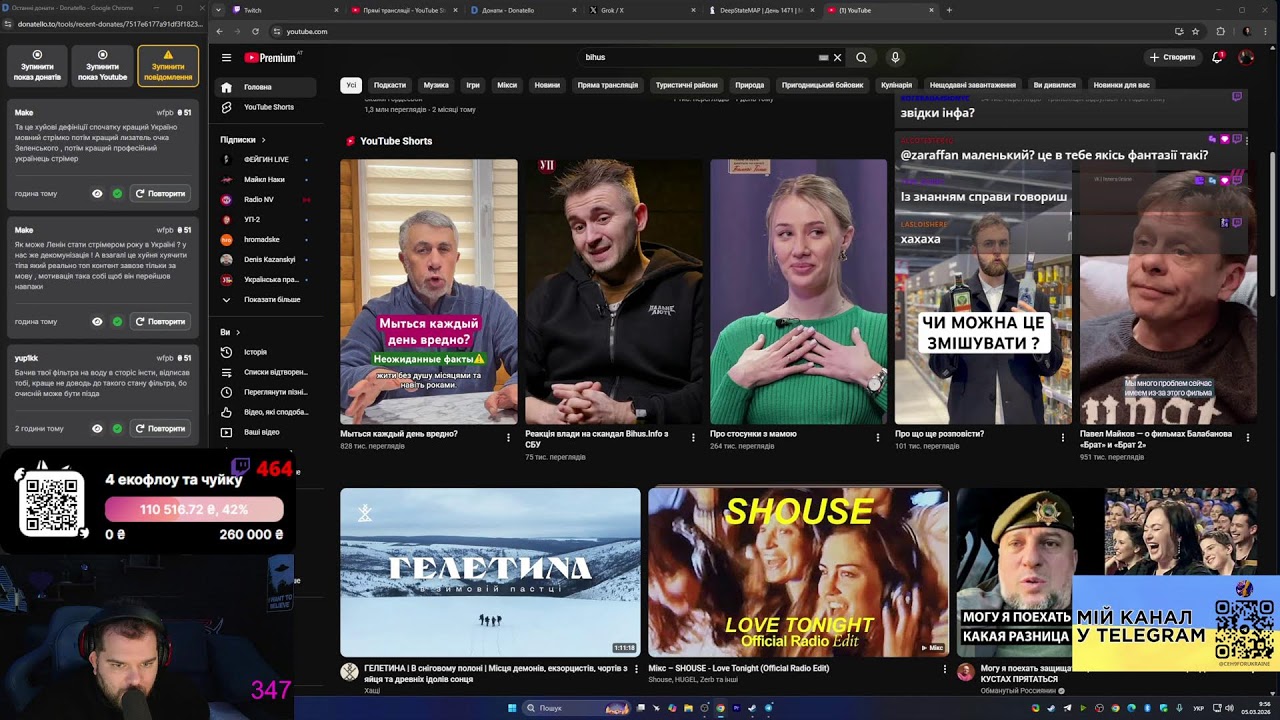Click donation goal progress bar 110 516.72 ₴
Screen dimensions: 1280x720
(194, 510)
